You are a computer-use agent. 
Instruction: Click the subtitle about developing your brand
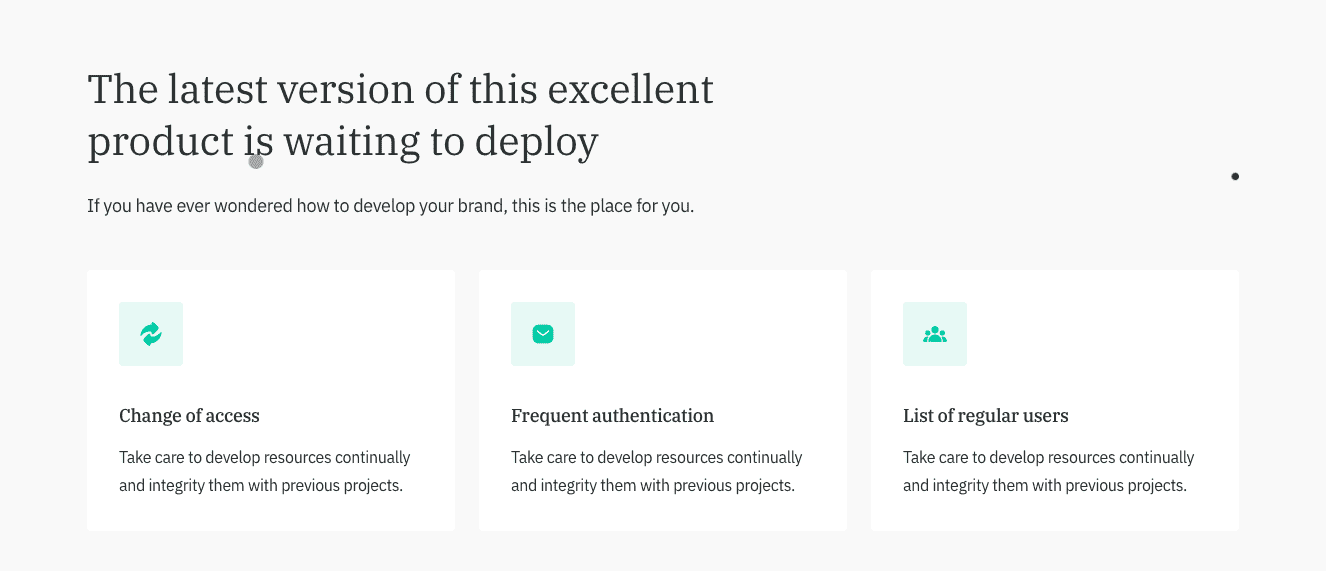pos(390,207)
